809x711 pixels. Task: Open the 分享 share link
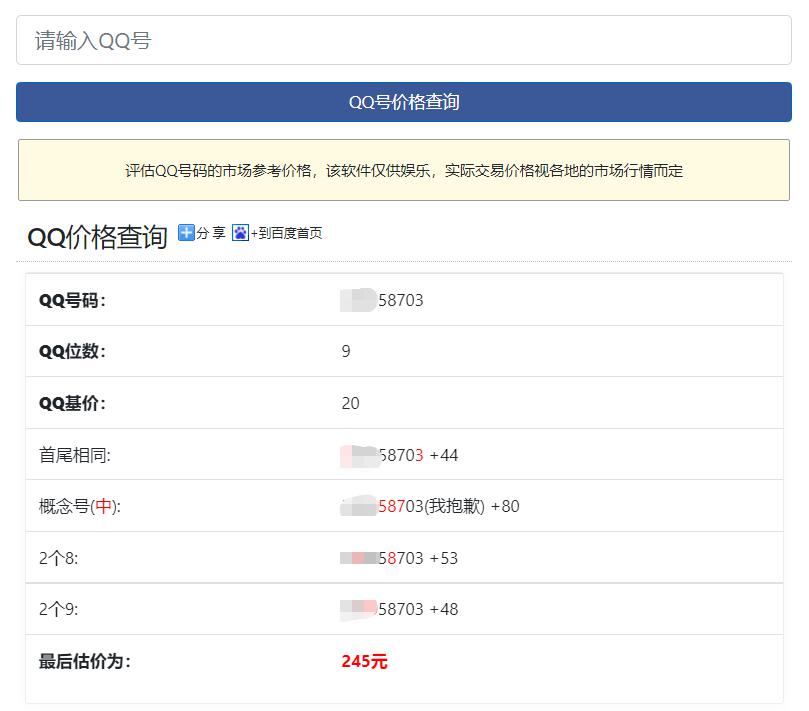[211, 233]
